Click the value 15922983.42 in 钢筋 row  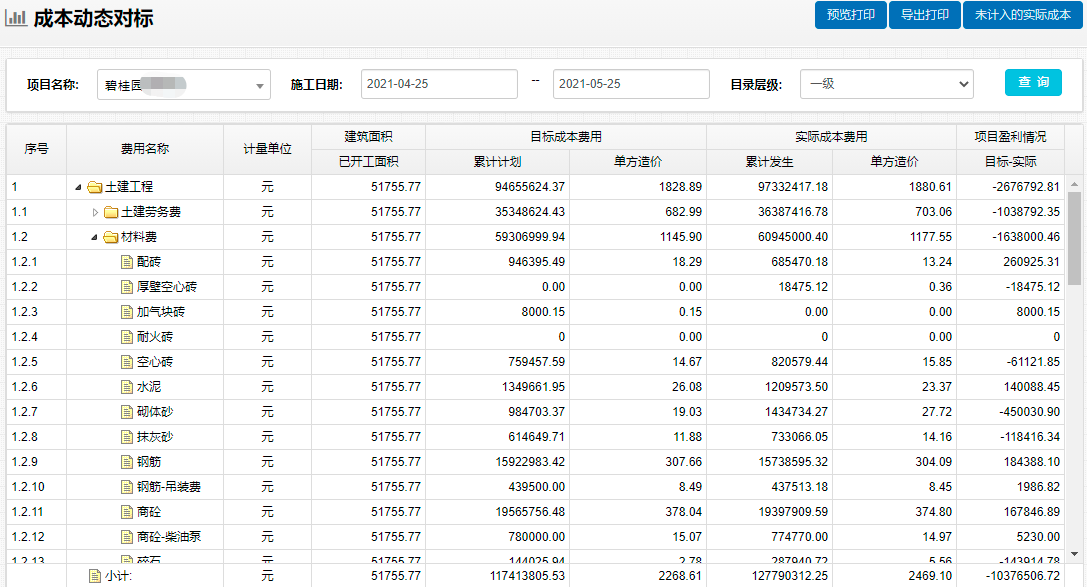coord(530,462)
